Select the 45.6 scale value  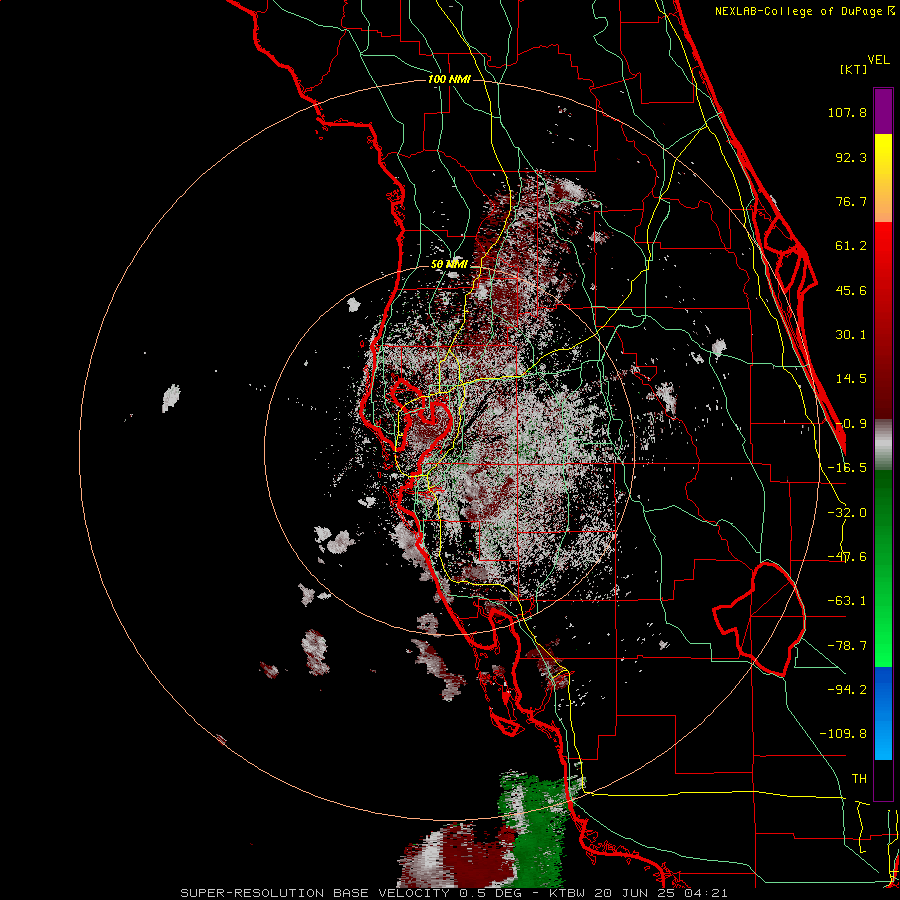(x=851, y=290)
